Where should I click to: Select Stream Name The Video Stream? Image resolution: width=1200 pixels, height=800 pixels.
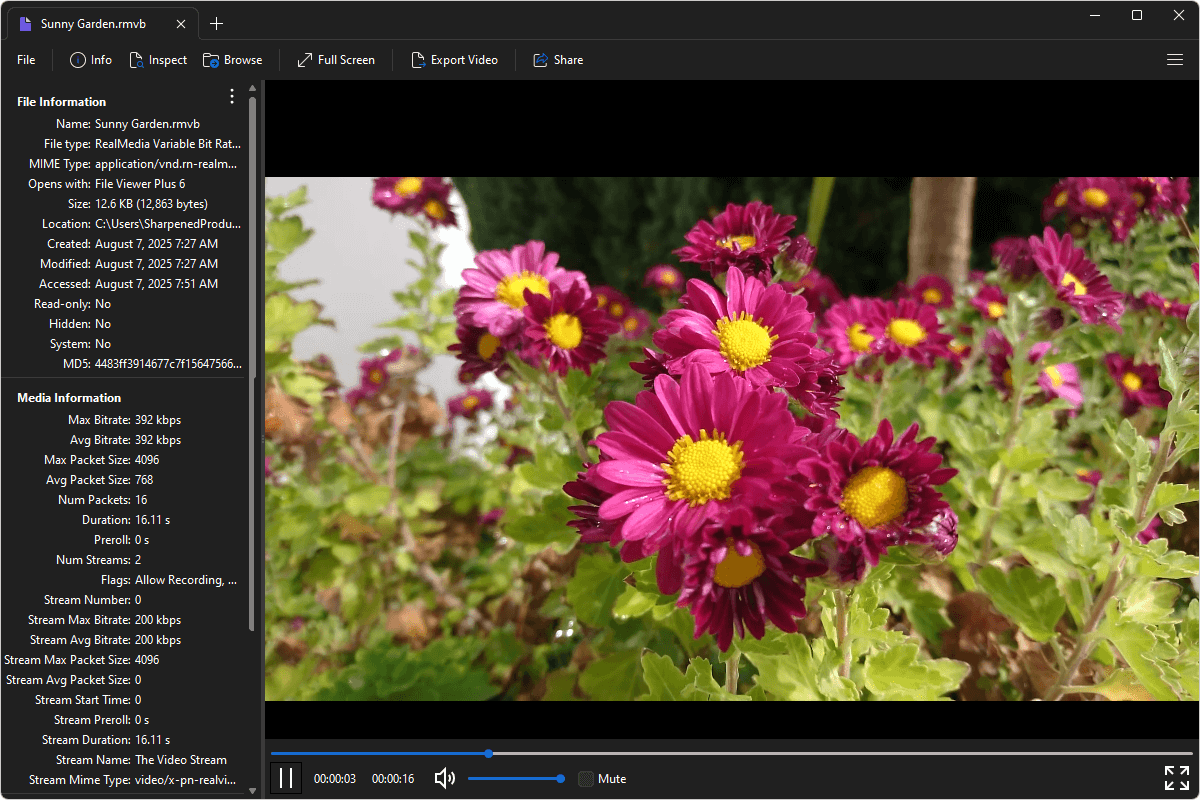(181, 760)
